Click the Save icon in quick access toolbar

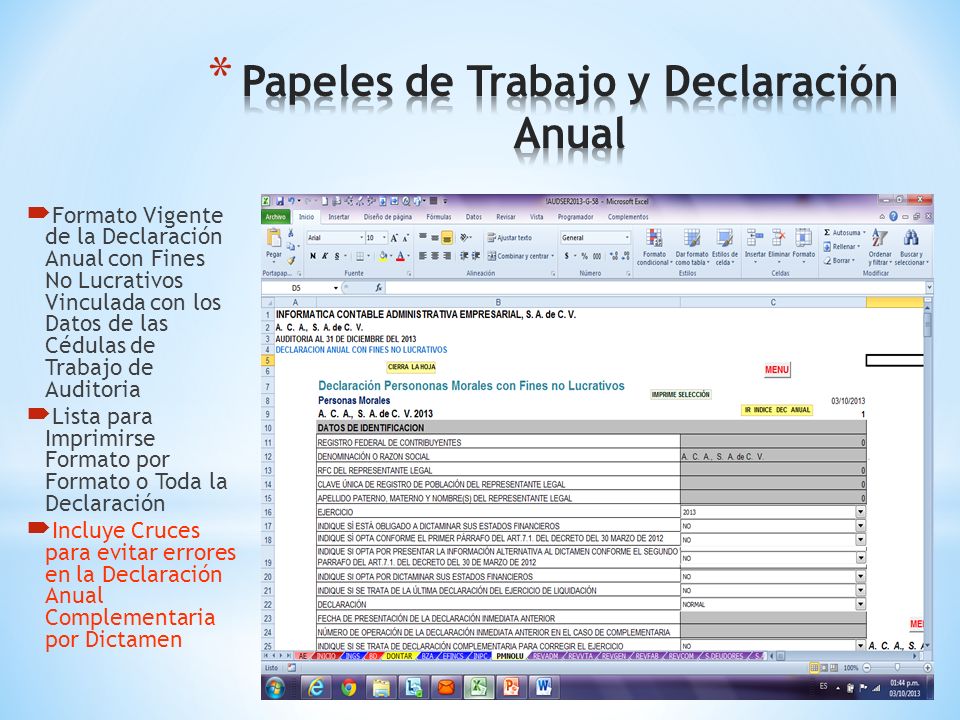coord(280,201)
